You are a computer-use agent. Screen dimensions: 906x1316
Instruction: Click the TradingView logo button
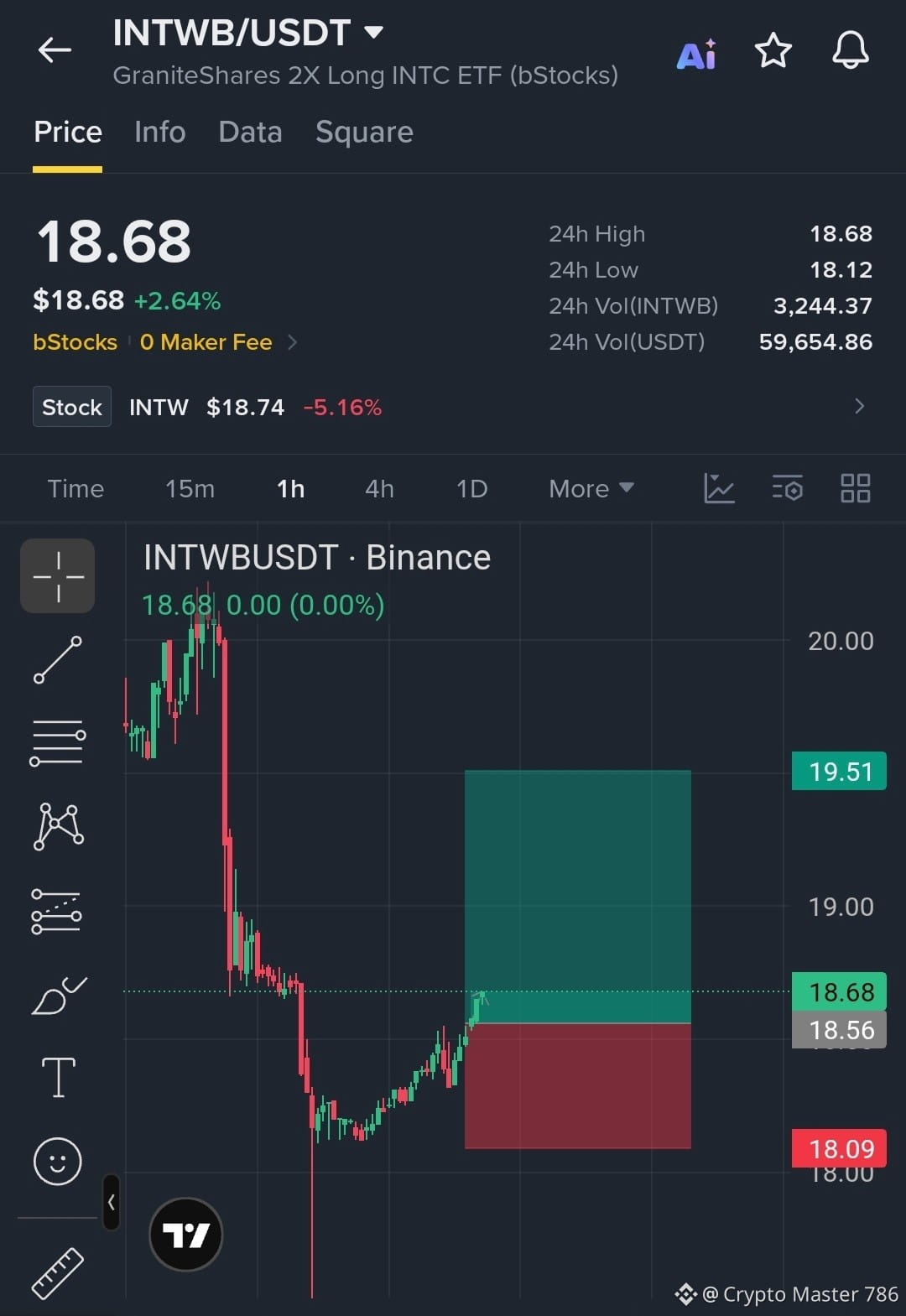coord(185,1235)
